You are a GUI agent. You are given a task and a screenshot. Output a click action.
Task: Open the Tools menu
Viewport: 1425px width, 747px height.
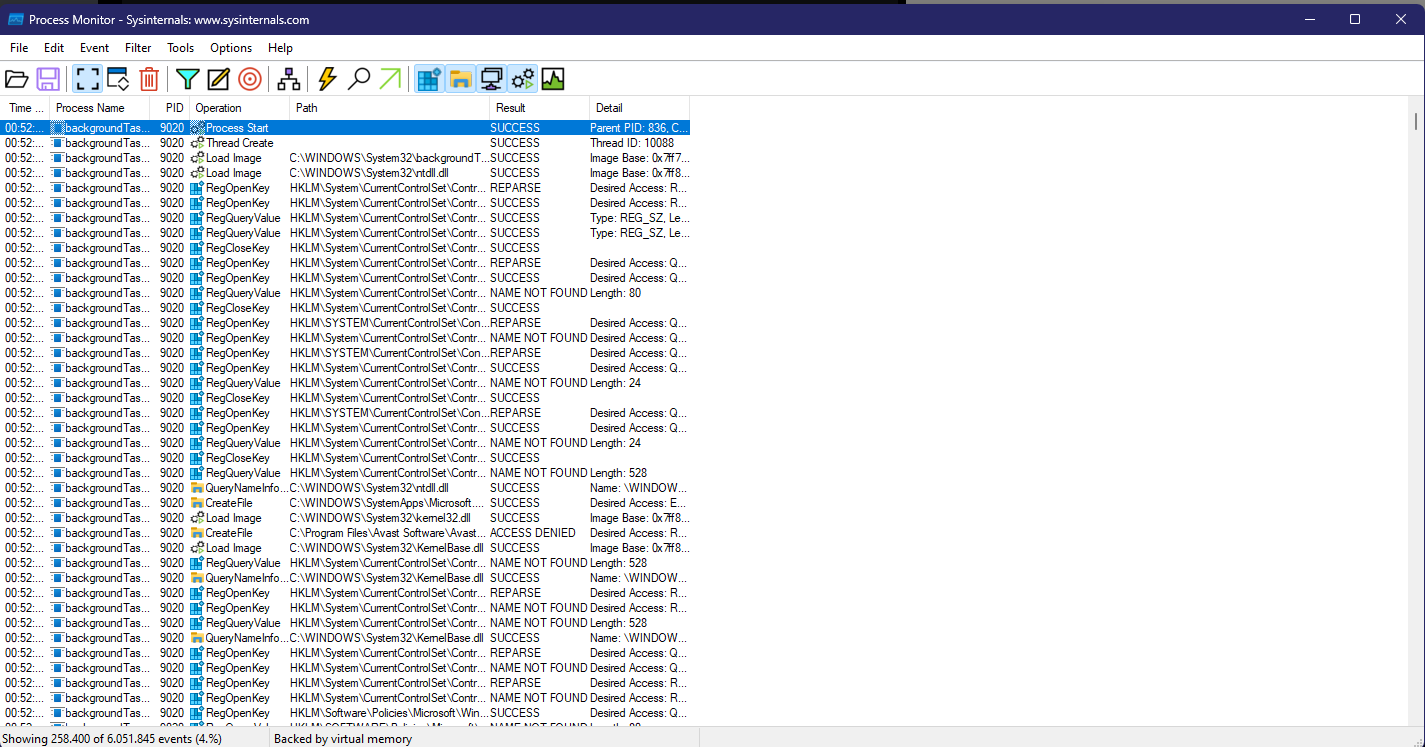coord(181,48)
